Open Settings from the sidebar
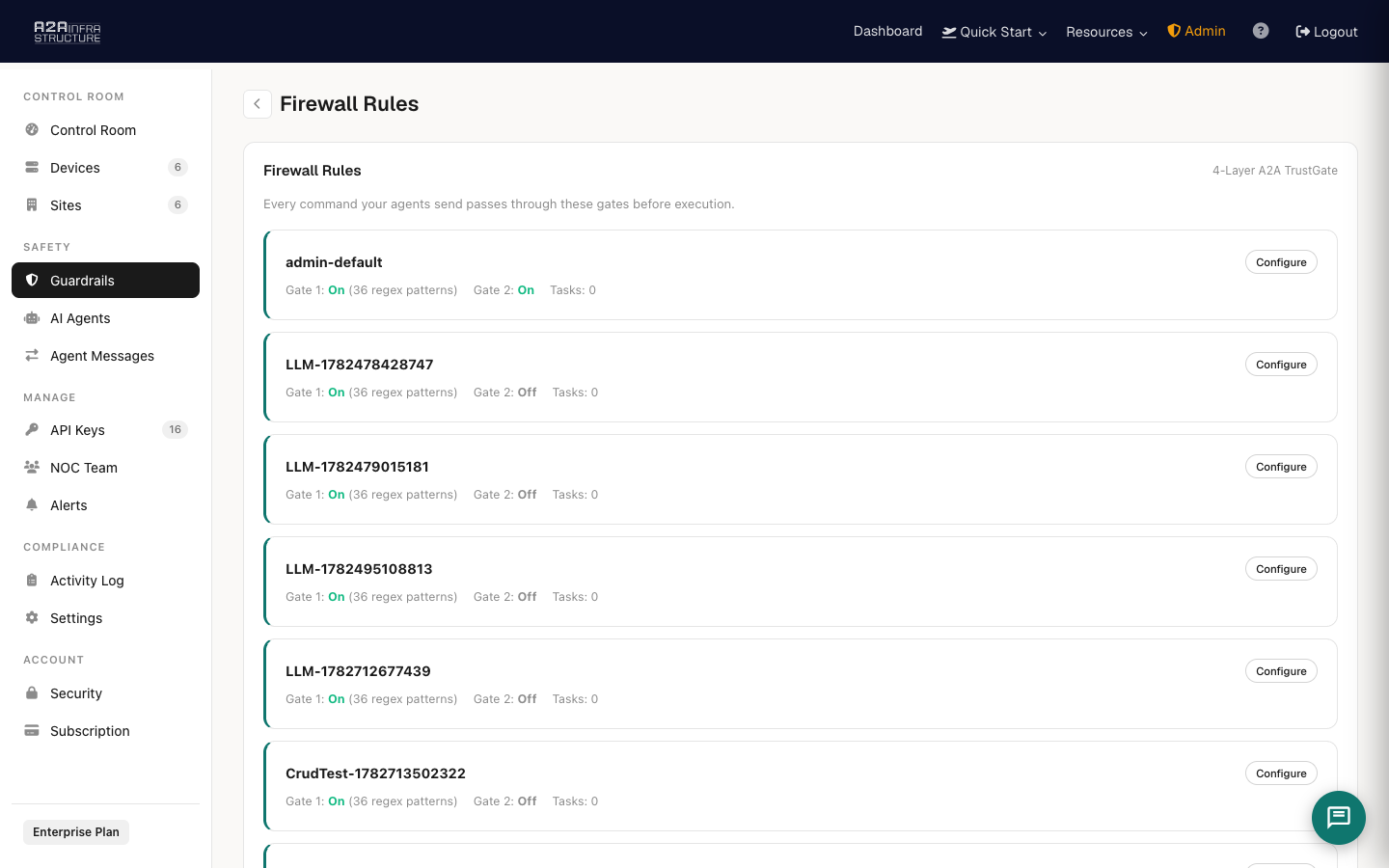Screen dimensions: 1389x868 pyautogui.click(x=105, y=618)
